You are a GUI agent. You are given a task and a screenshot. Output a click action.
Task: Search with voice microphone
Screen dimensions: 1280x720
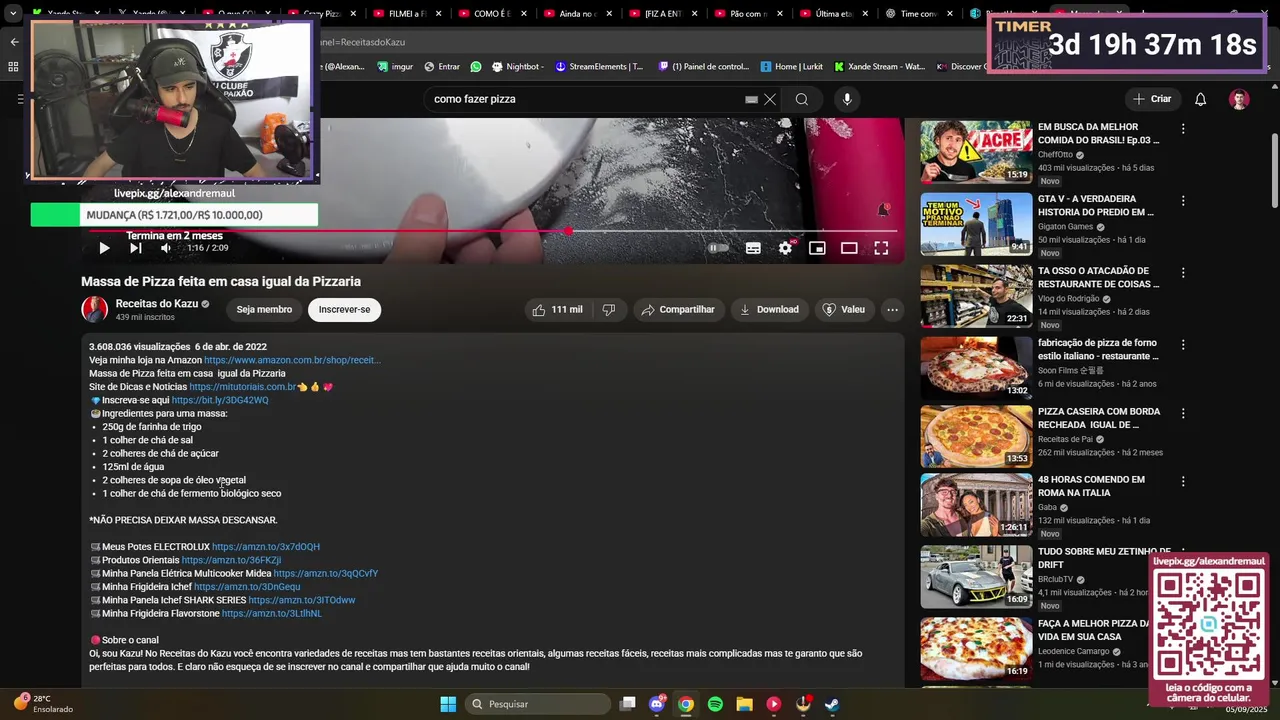point(847,99)
